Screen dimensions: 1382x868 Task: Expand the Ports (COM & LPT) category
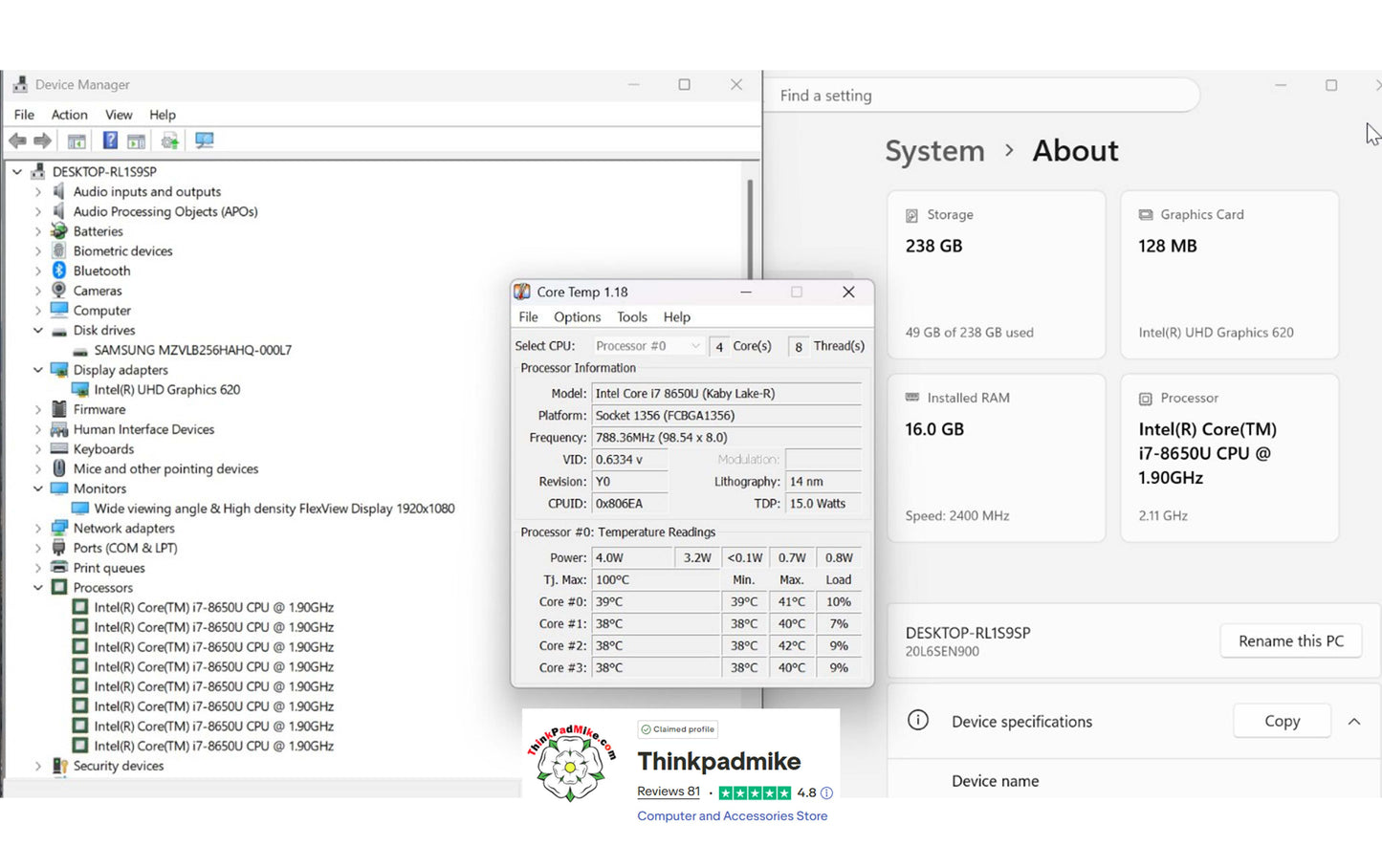point(38,548)
